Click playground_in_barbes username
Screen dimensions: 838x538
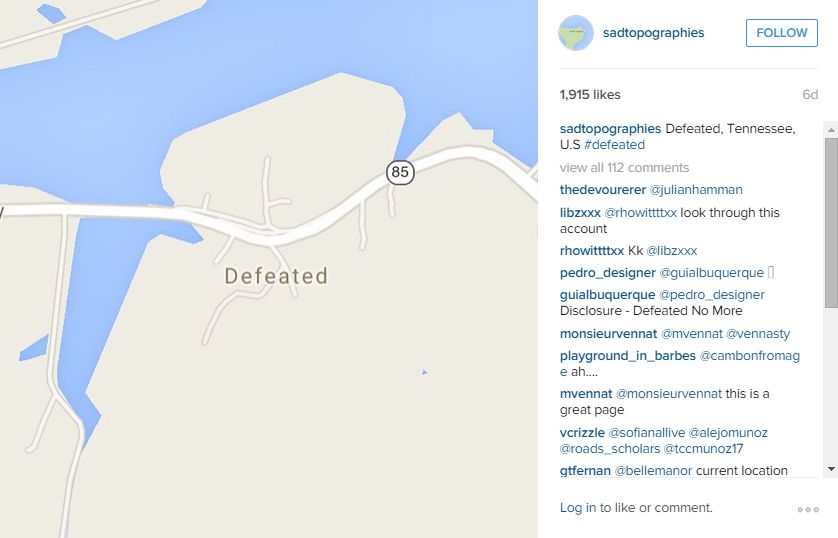coord(627,356)
